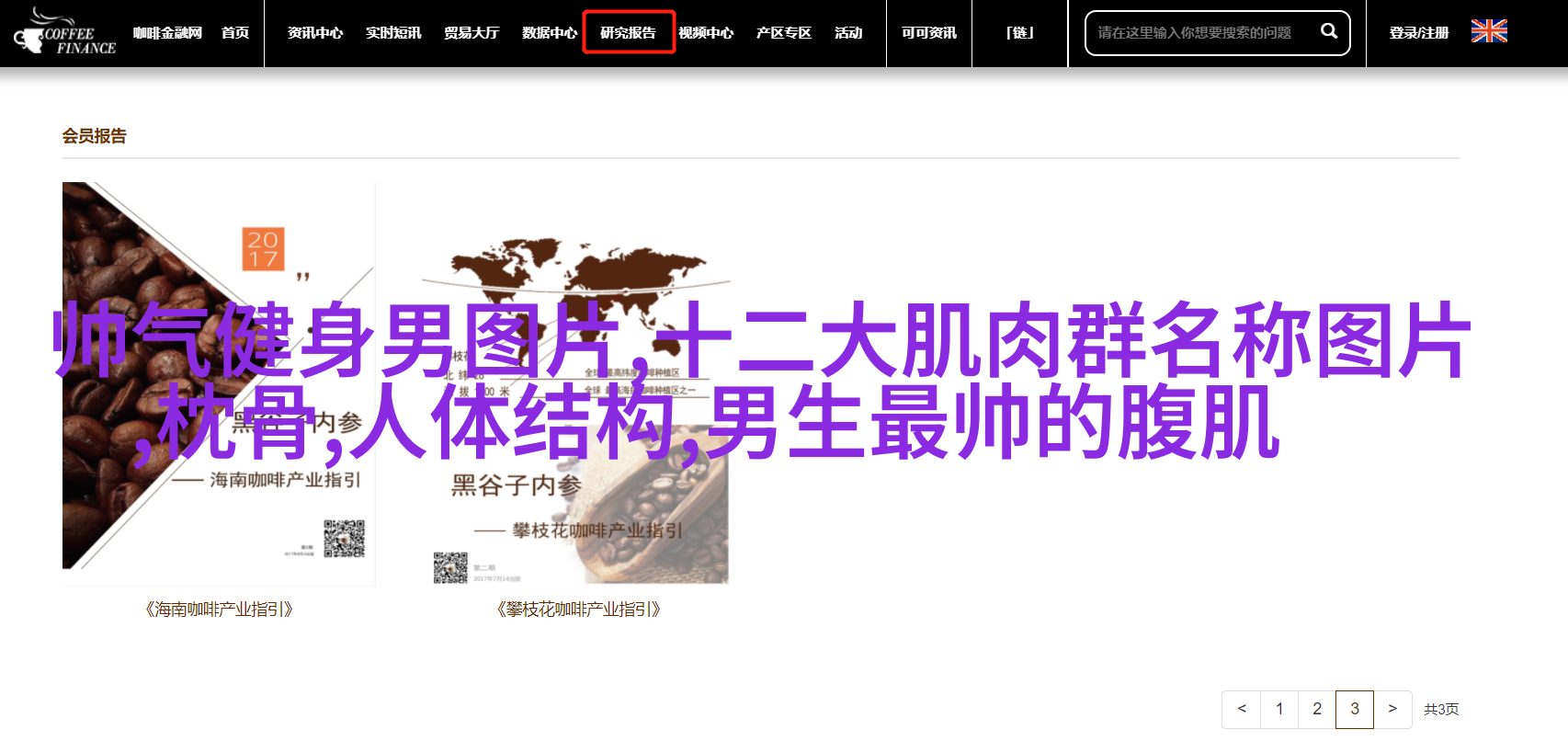
Task: Open 产区专区 menu item
Action: pos(783,33)
